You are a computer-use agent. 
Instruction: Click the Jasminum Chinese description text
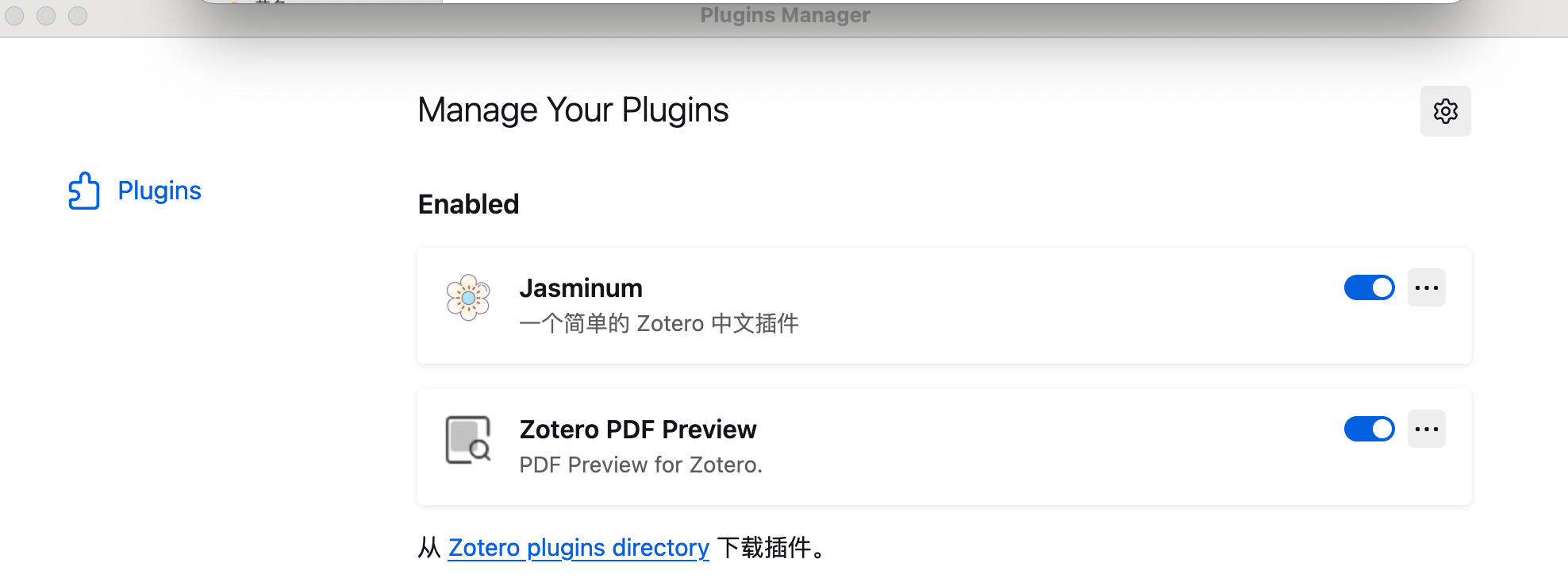659,323
